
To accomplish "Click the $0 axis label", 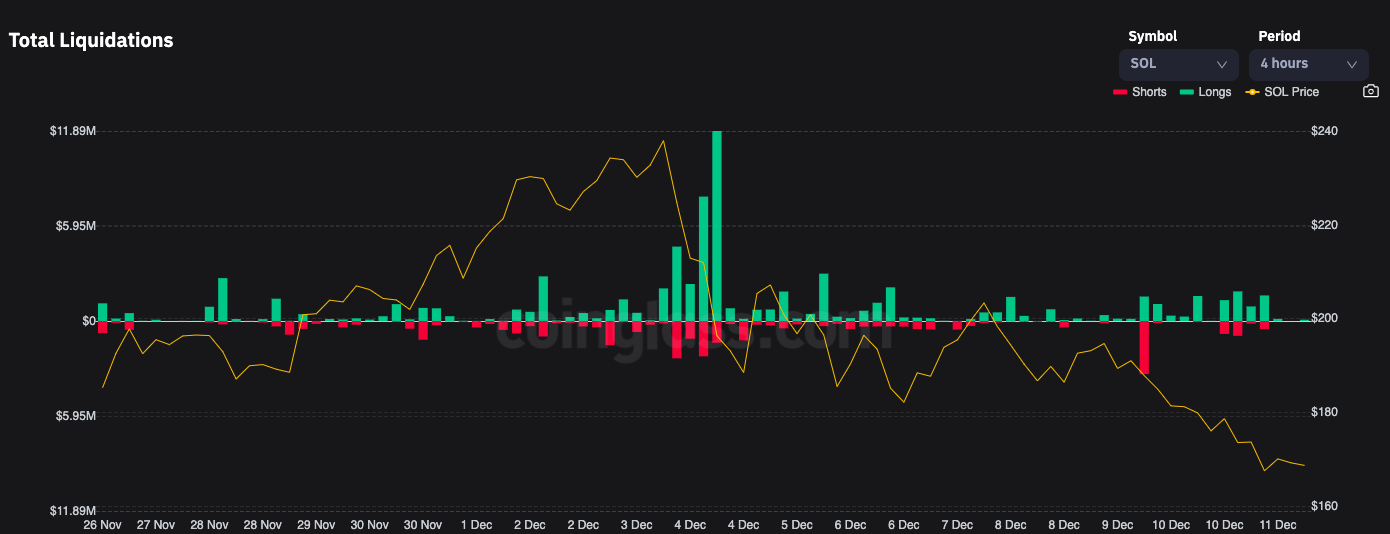I will click(89, 321).
